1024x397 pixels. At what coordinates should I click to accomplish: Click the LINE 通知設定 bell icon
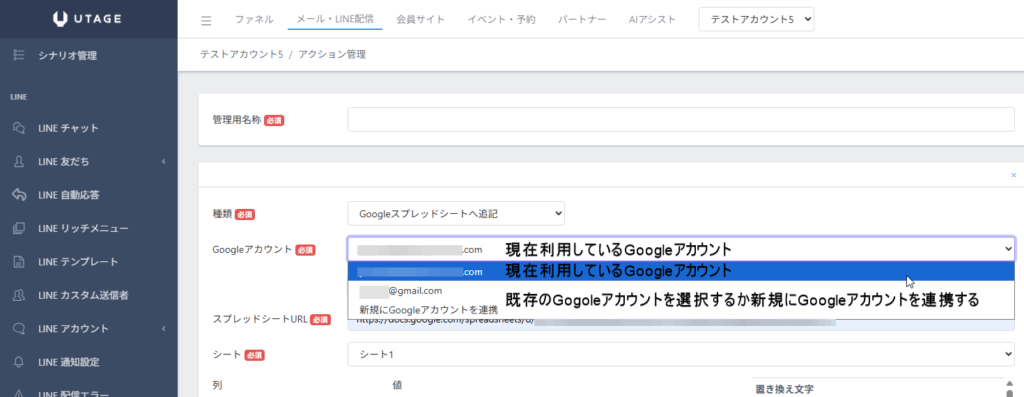tap(19, 362)
